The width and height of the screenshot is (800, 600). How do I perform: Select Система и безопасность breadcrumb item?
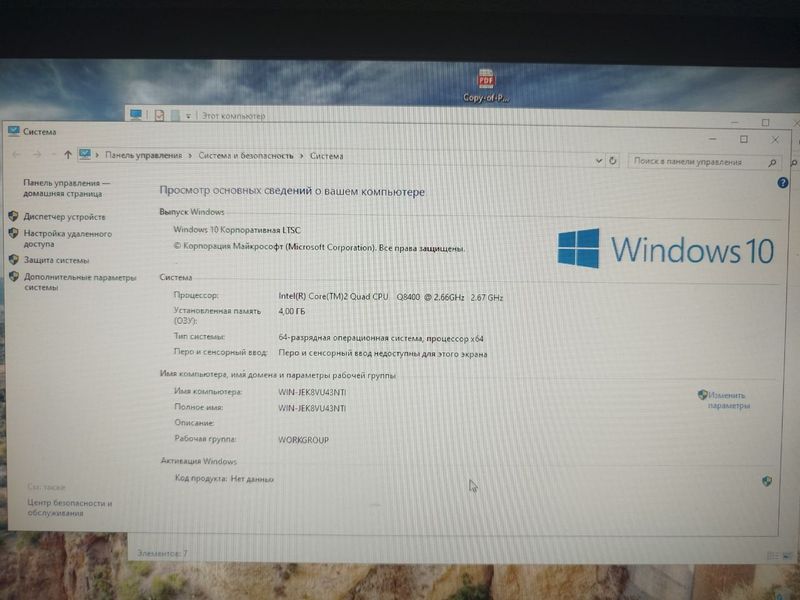(x=246, y=156)
